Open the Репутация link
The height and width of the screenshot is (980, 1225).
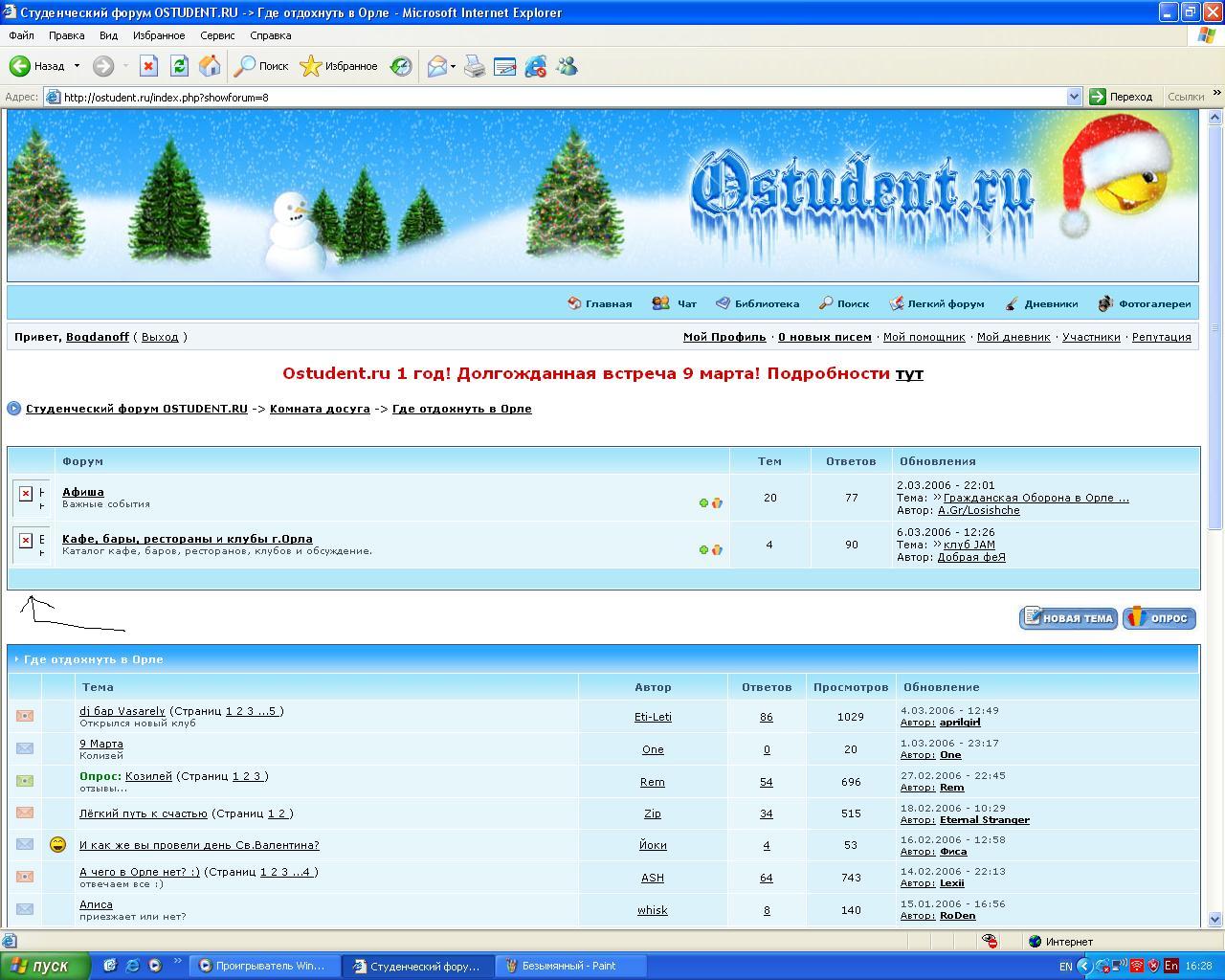1162,337
